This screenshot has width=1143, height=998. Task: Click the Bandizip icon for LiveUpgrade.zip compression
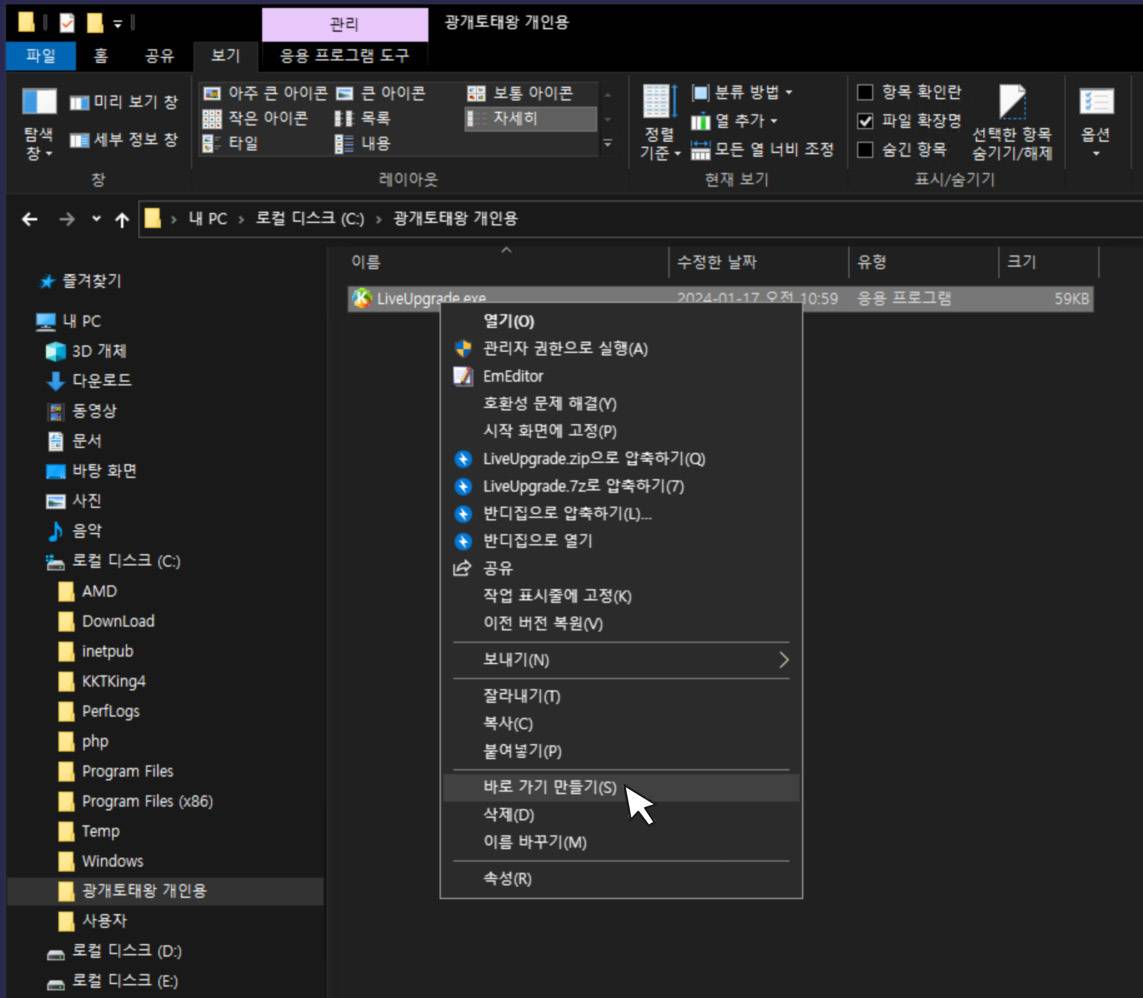[463, 459]
